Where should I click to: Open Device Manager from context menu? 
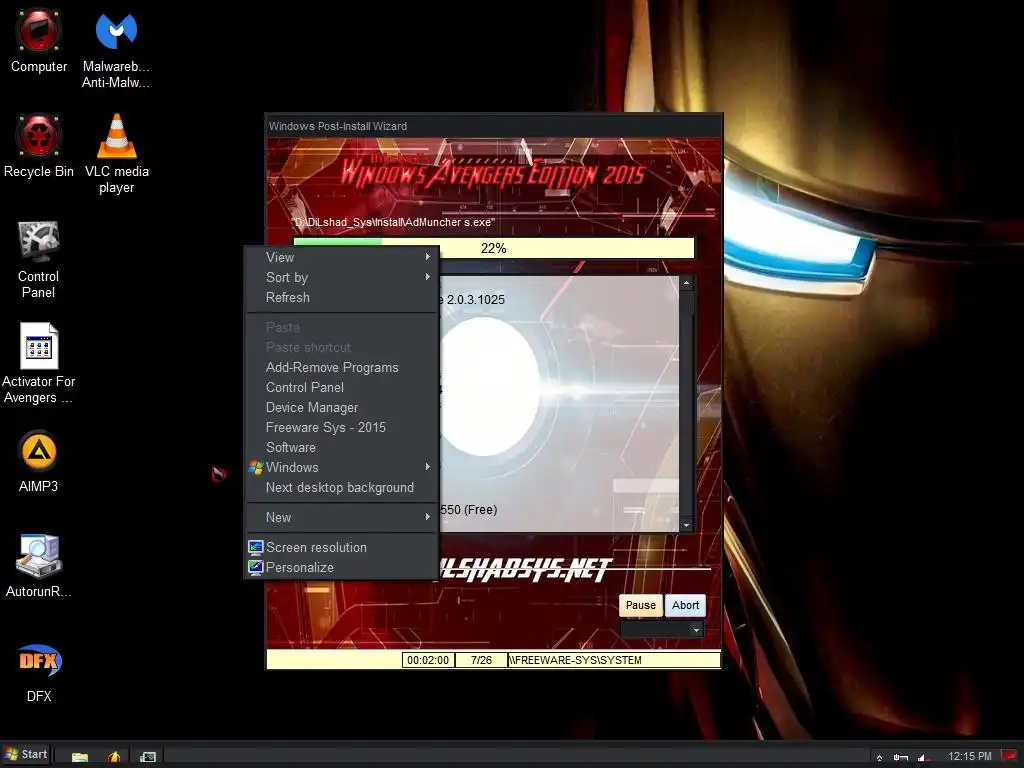point(341,408)
